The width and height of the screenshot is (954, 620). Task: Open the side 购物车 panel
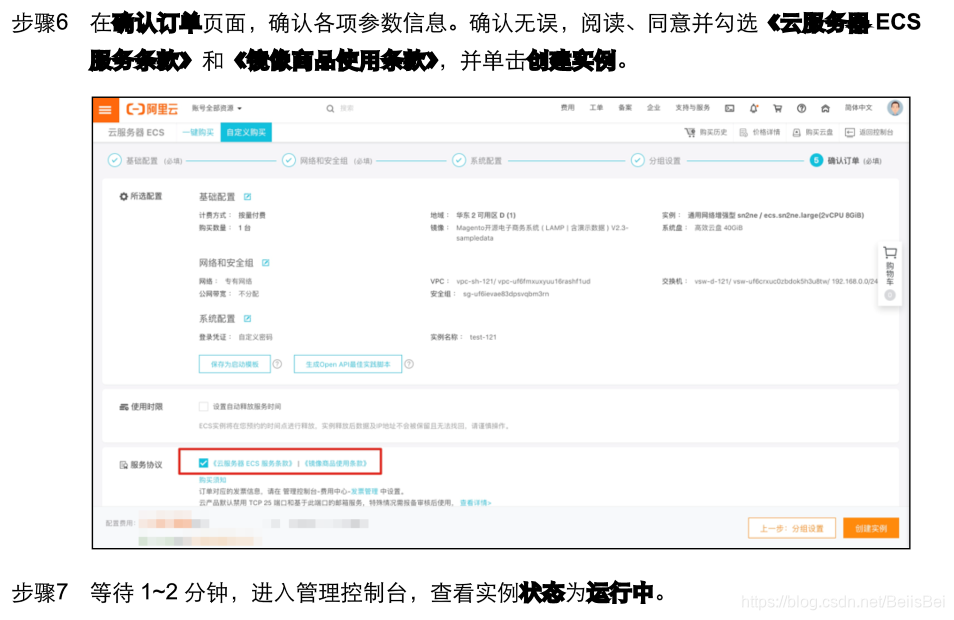click(890, 274)
